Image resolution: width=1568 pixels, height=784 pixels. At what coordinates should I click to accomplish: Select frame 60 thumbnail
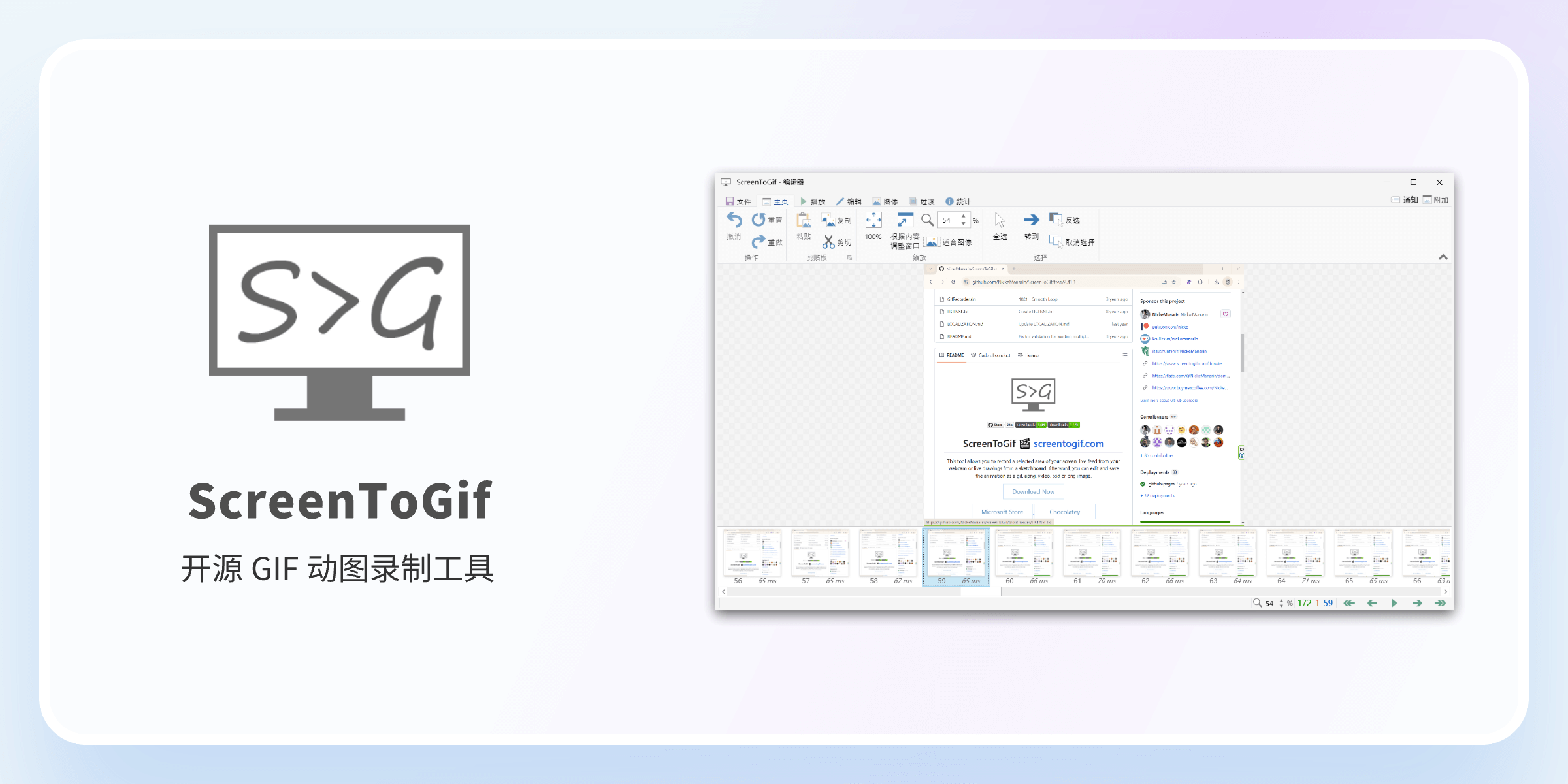1024,557
